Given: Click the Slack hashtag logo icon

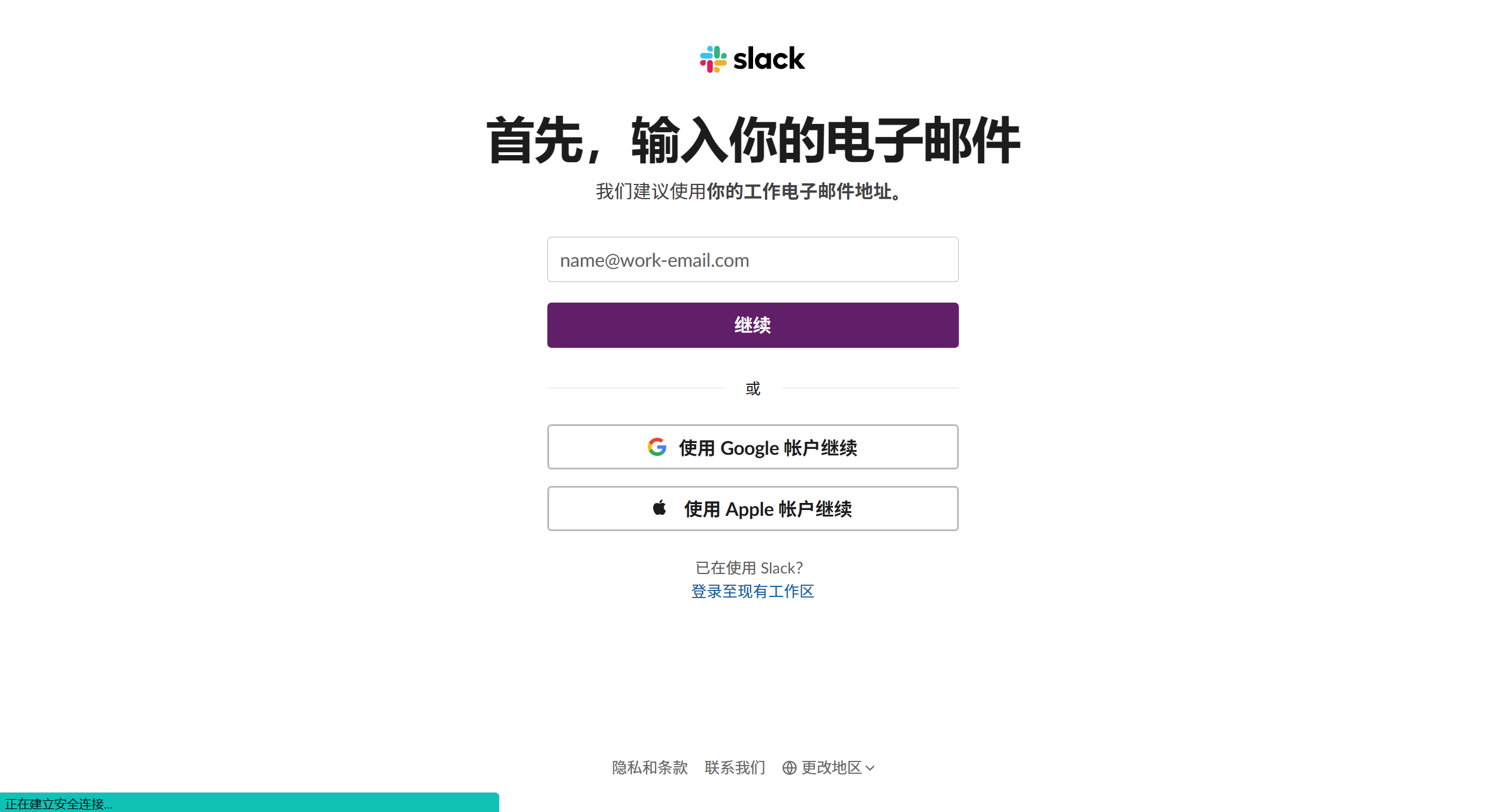Looking at the screenshot, I should point(713,59).
